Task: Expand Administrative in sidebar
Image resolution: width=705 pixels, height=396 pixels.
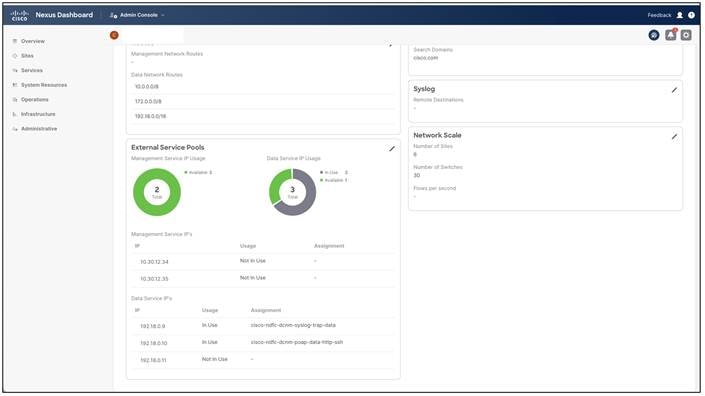Action: tap(39, 129)
